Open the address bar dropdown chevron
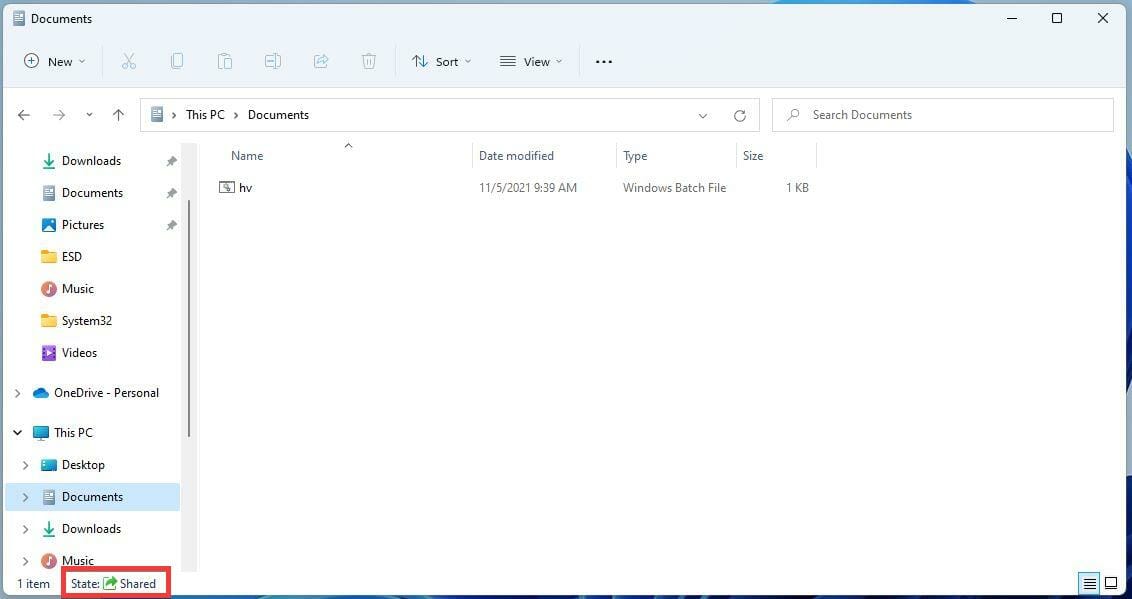The height and width of the screenshot is (599, 1132). (x=703, y=115)
